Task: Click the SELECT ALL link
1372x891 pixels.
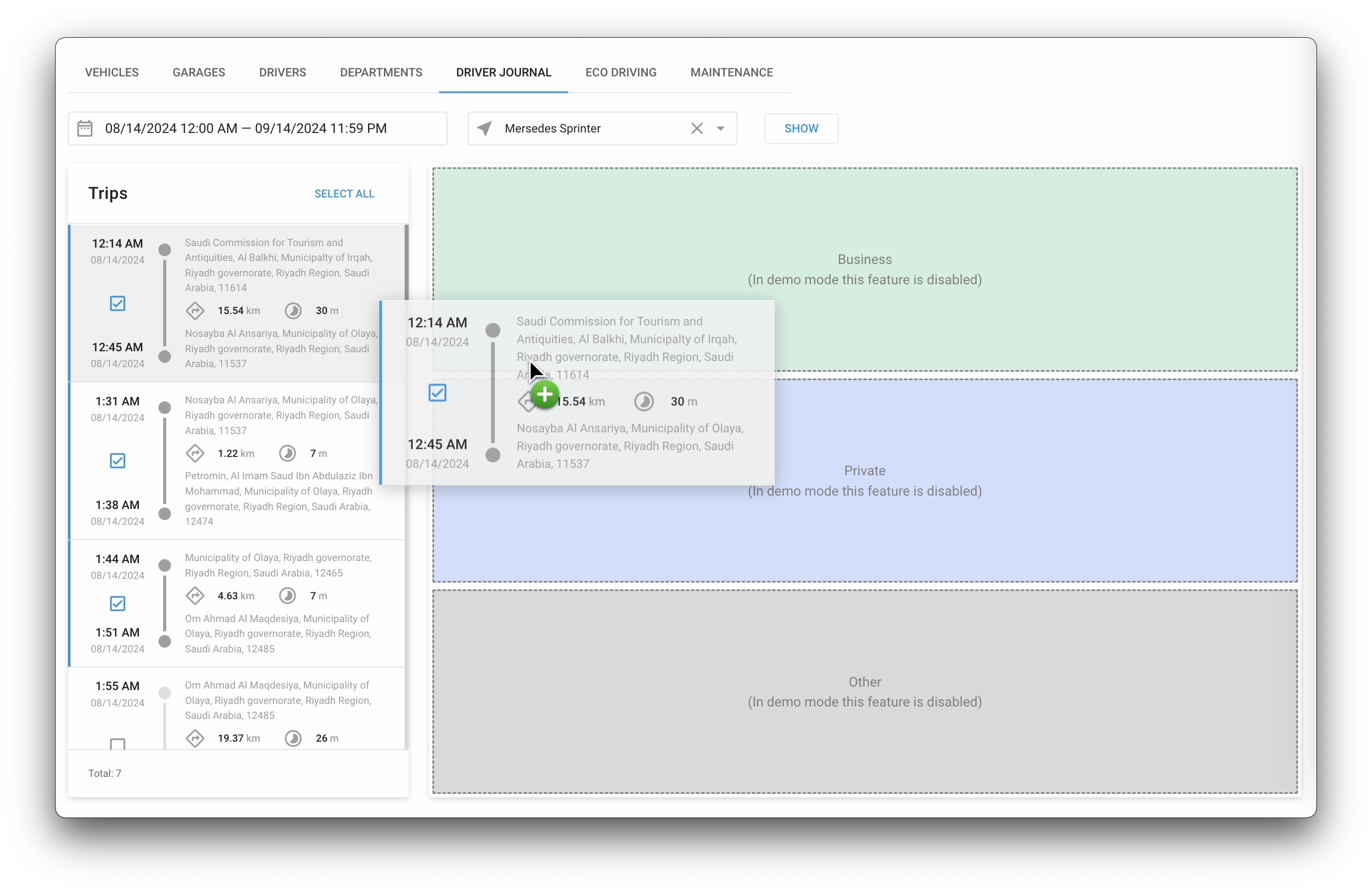Action: 344,194
